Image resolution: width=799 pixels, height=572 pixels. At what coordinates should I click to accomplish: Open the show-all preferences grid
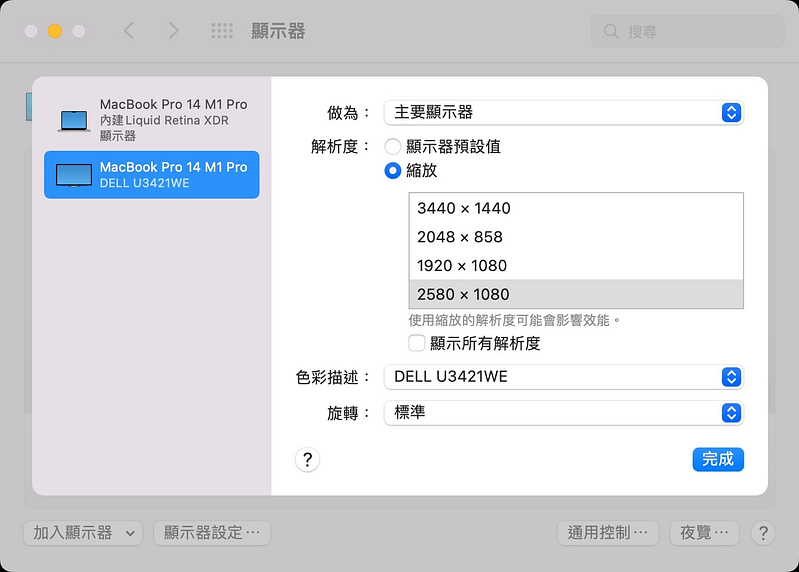(x=222, y=31)
